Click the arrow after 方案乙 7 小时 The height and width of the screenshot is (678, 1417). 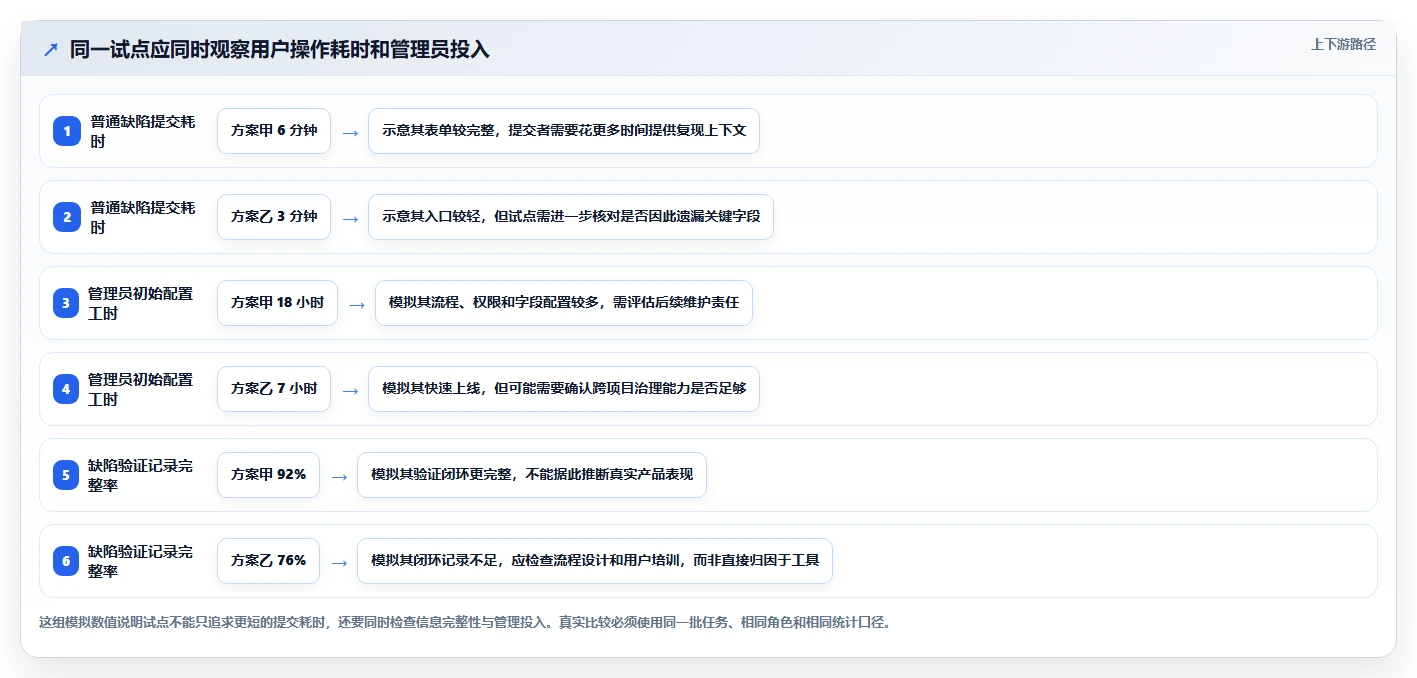(x=350, y=390)
